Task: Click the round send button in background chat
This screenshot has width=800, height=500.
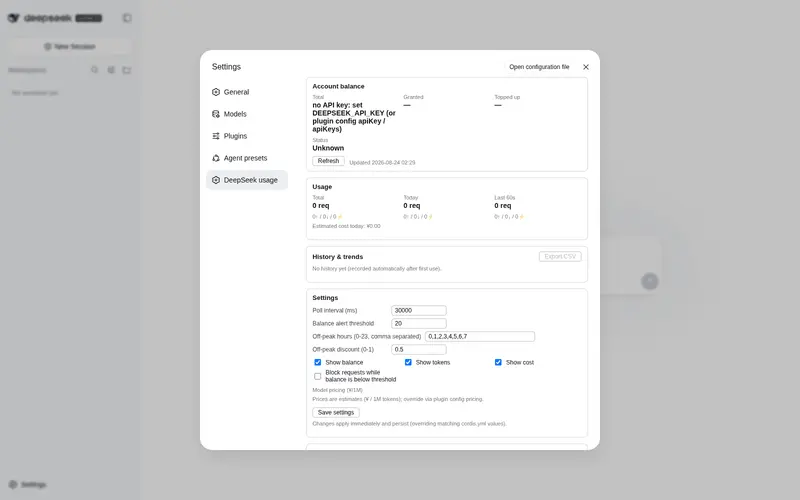Action: tap(649, 281)
